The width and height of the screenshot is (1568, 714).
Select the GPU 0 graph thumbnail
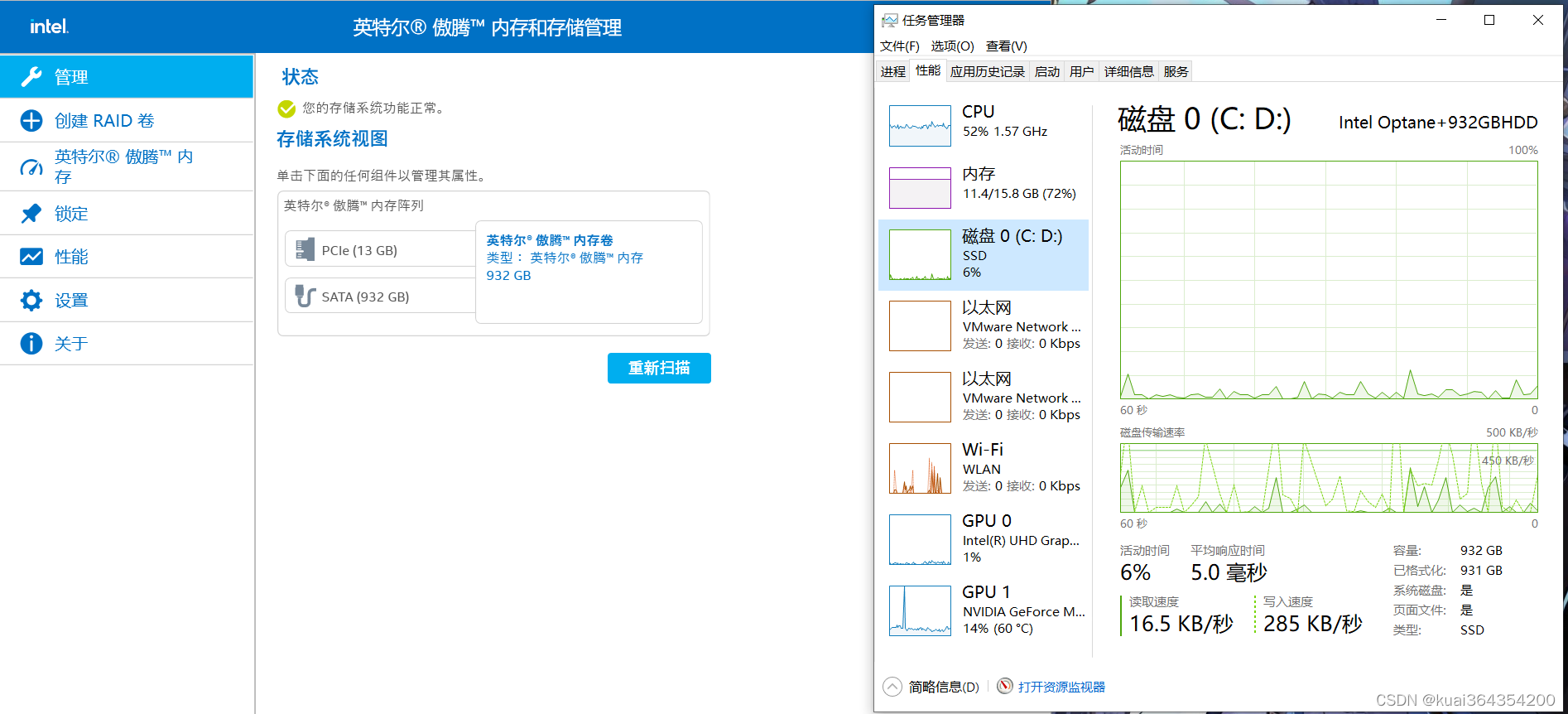point(920,540)
